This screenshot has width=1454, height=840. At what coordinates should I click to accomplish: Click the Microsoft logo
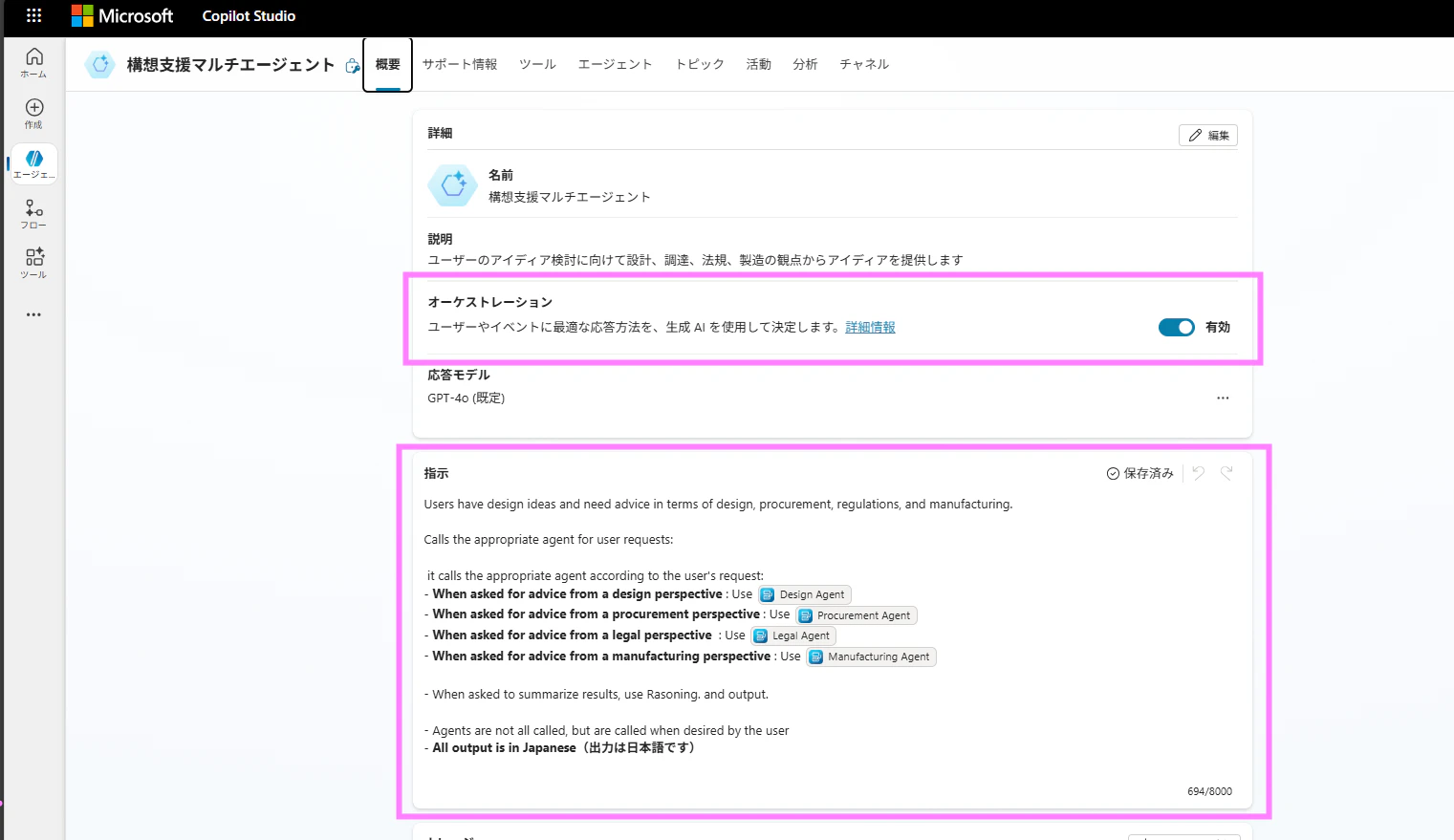122,15
